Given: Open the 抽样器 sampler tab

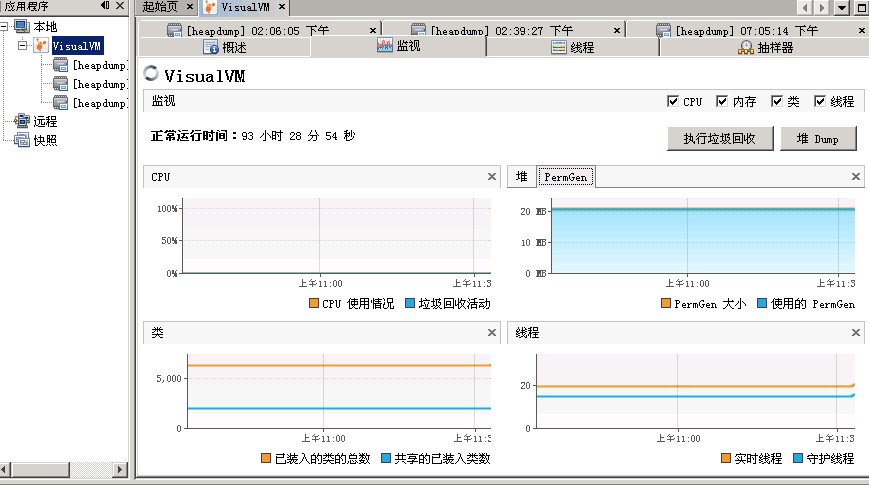Looking at the screenshot, I should tap(765, 47).
